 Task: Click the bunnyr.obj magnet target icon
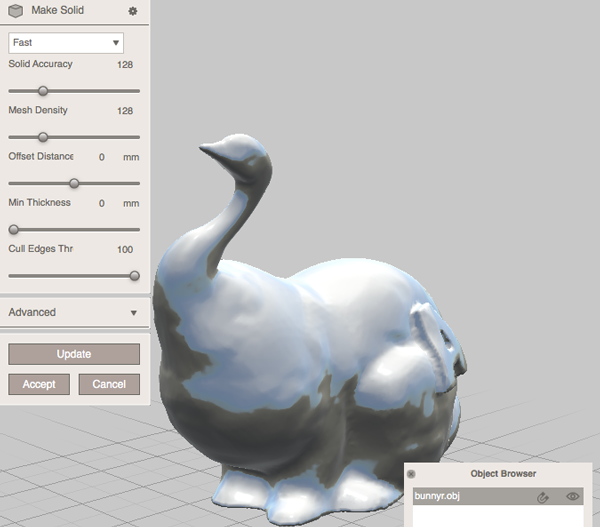pos(543,497)
